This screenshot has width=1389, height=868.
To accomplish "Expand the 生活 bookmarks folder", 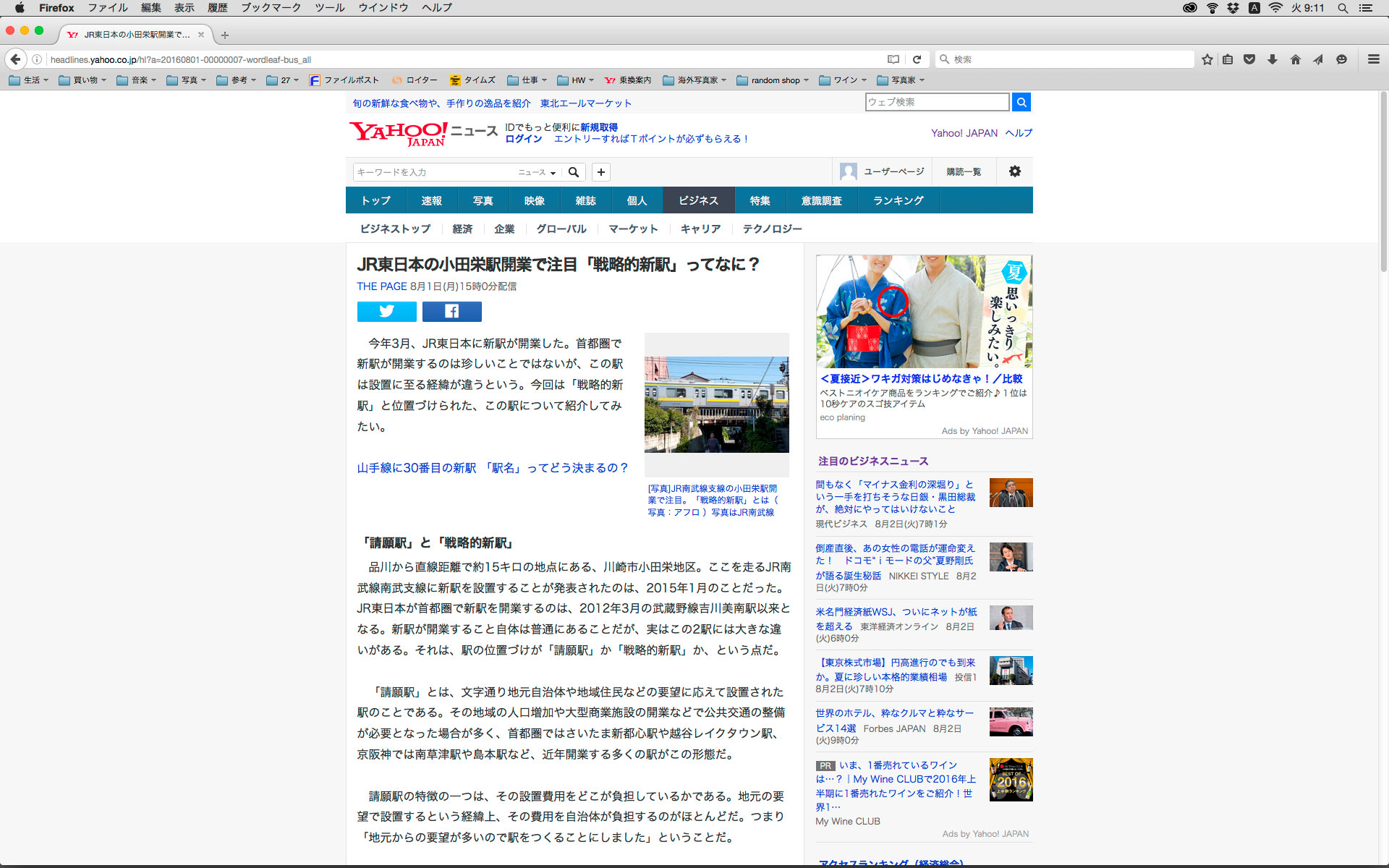I will pyautogui.click(x=28, y=80).
